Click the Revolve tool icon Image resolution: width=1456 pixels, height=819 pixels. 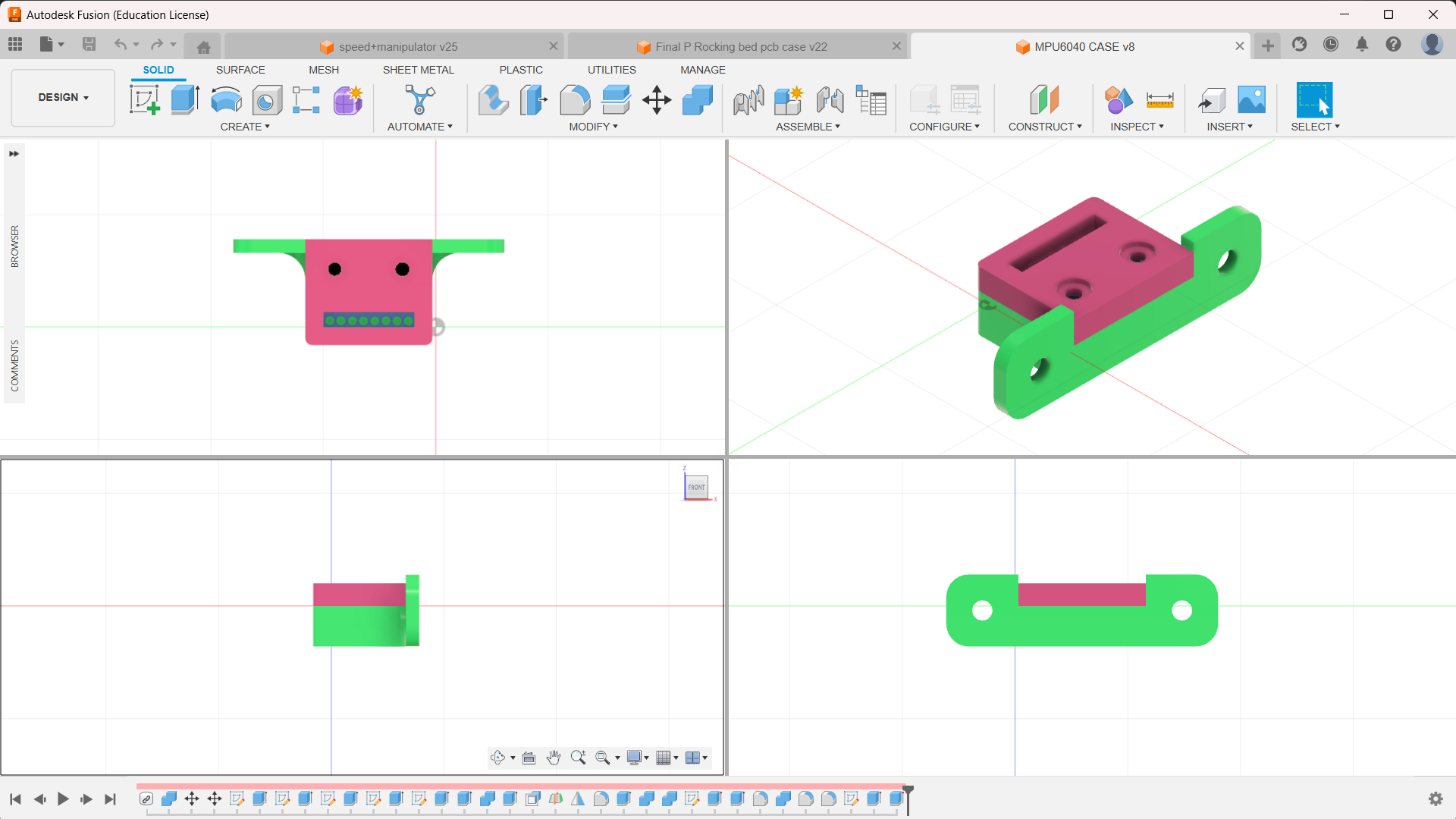(x=226, y=100)
